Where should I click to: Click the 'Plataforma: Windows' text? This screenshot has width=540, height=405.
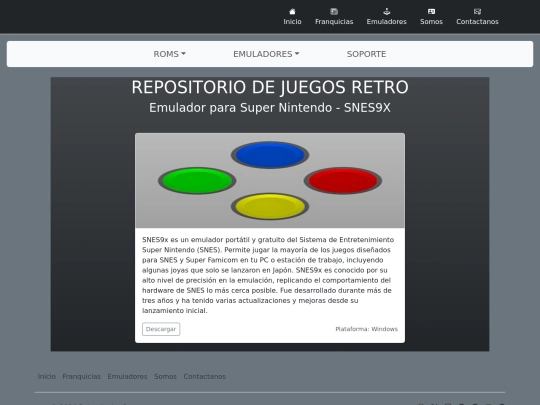tap(366, 329)
